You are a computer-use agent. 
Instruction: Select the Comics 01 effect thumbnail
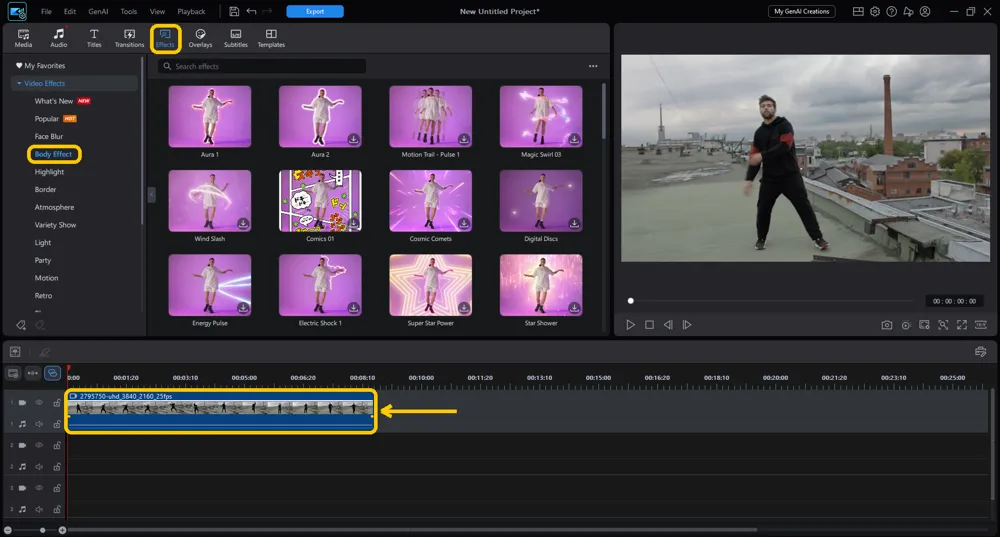(320, 200)
